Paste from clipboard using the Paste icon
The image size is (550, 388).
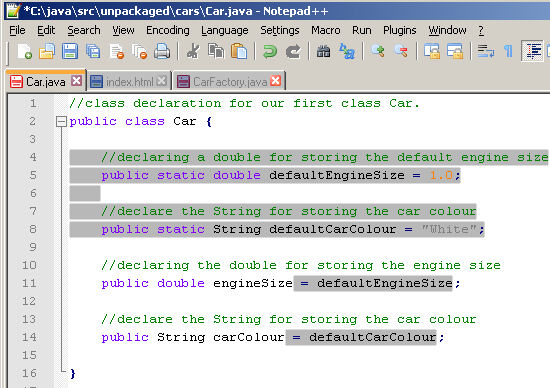coord(239,52)
